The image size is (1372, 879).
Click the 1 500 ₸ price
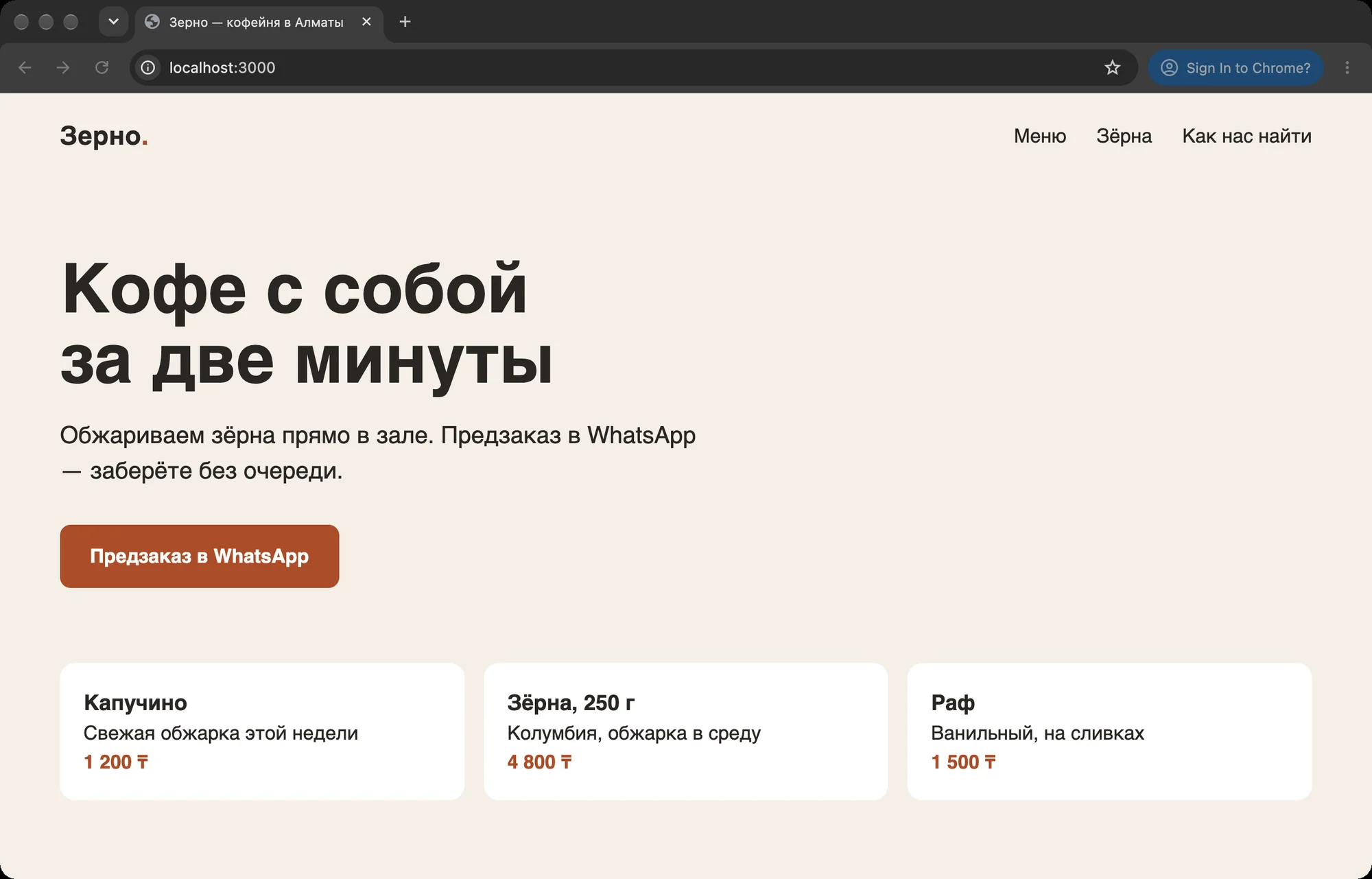(x=963, y=762)
